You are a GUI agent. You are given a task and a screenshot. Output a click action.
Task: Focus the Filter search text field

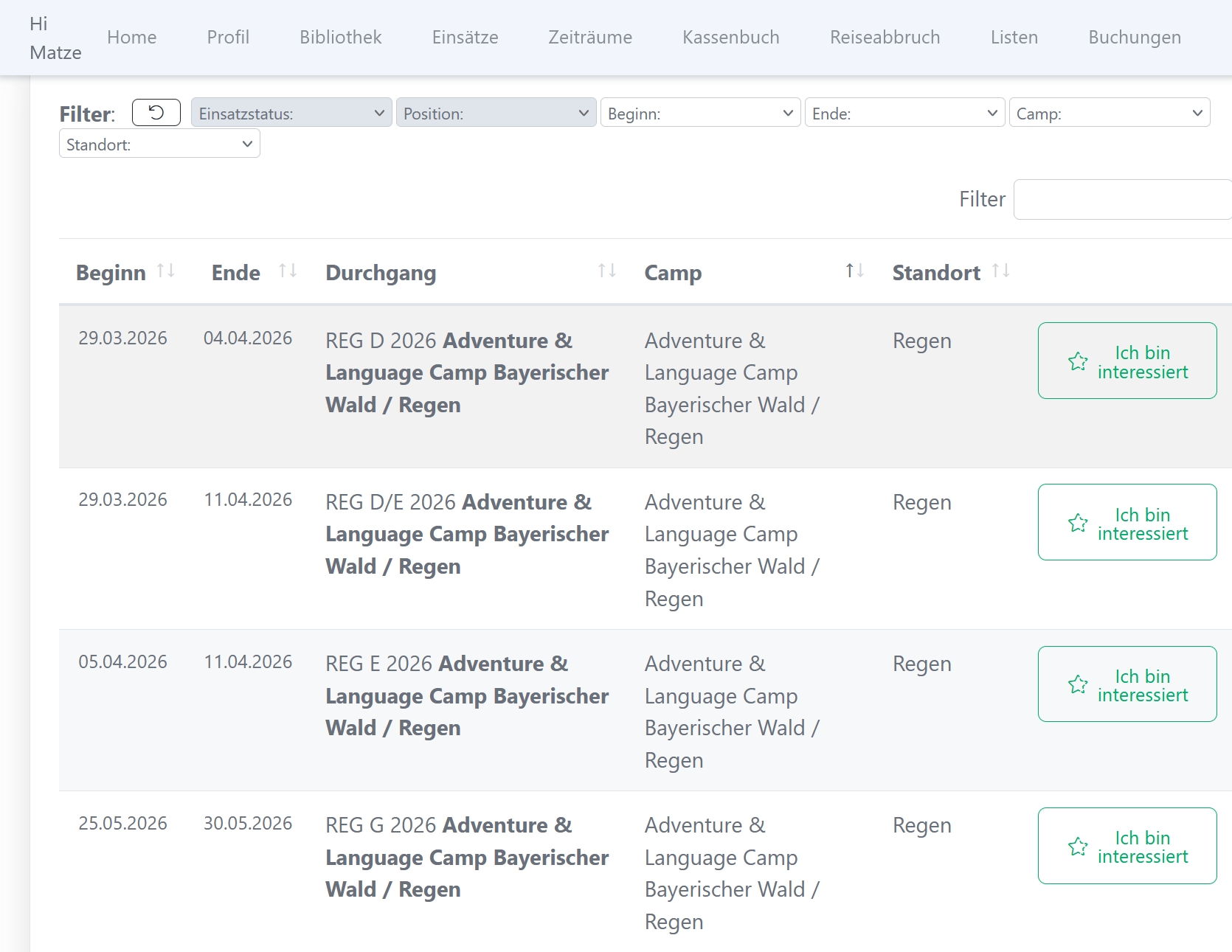click(x=1121, y=200)
